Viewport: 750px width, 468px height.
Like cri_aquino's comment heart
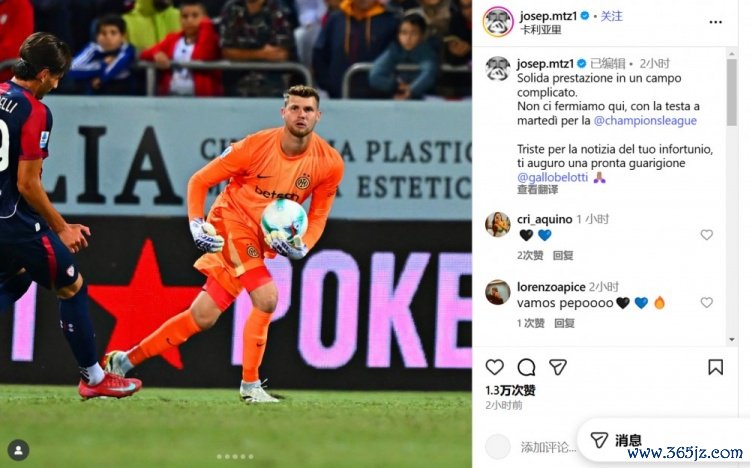[x=706, y=234]
